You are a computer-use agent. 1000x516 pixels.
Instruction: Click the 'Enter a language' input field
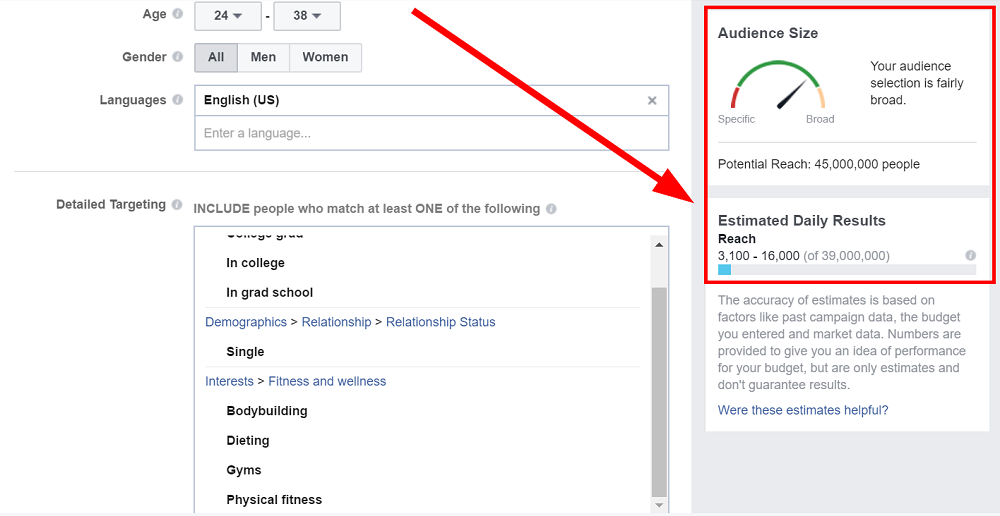point(431,133)
